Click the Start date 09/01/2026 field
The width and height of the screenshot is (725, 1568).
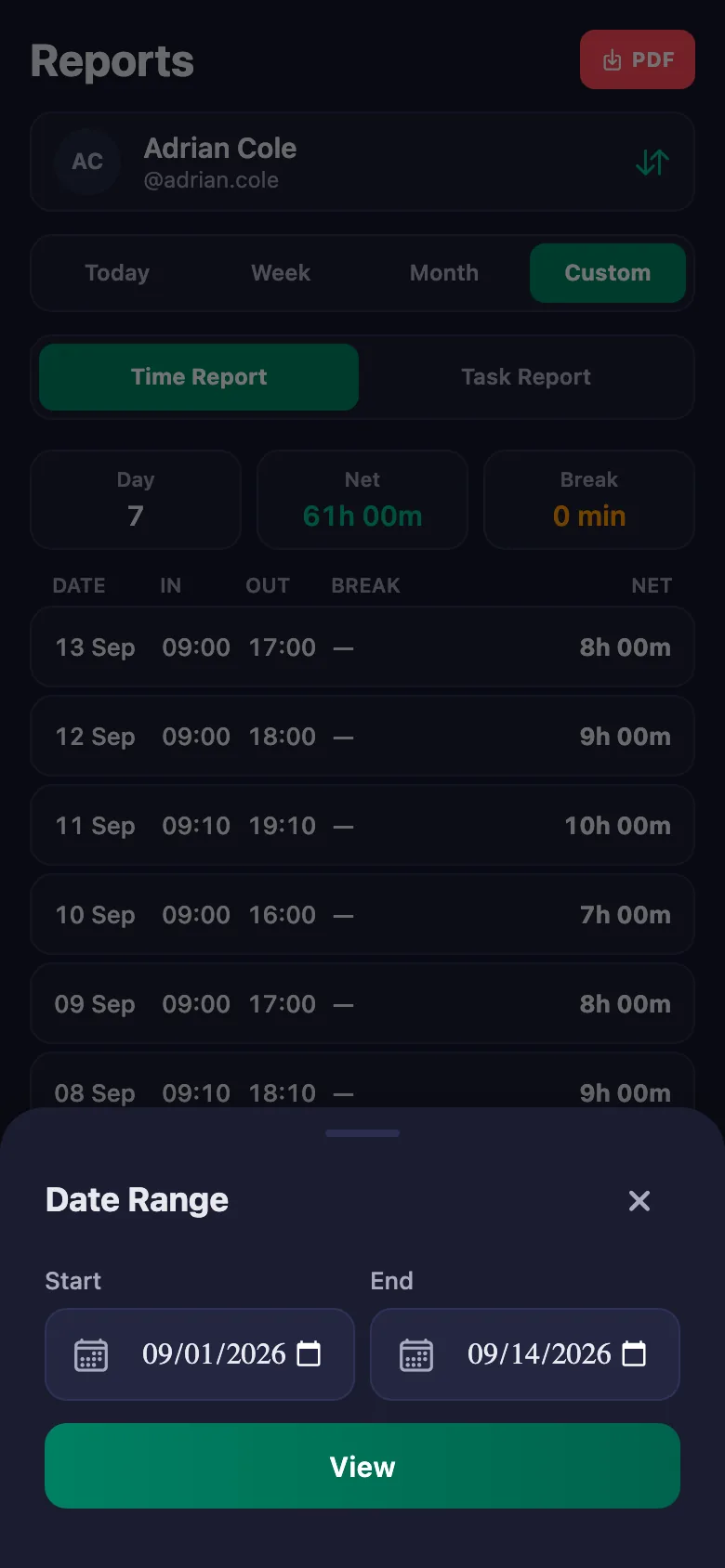200,1354
